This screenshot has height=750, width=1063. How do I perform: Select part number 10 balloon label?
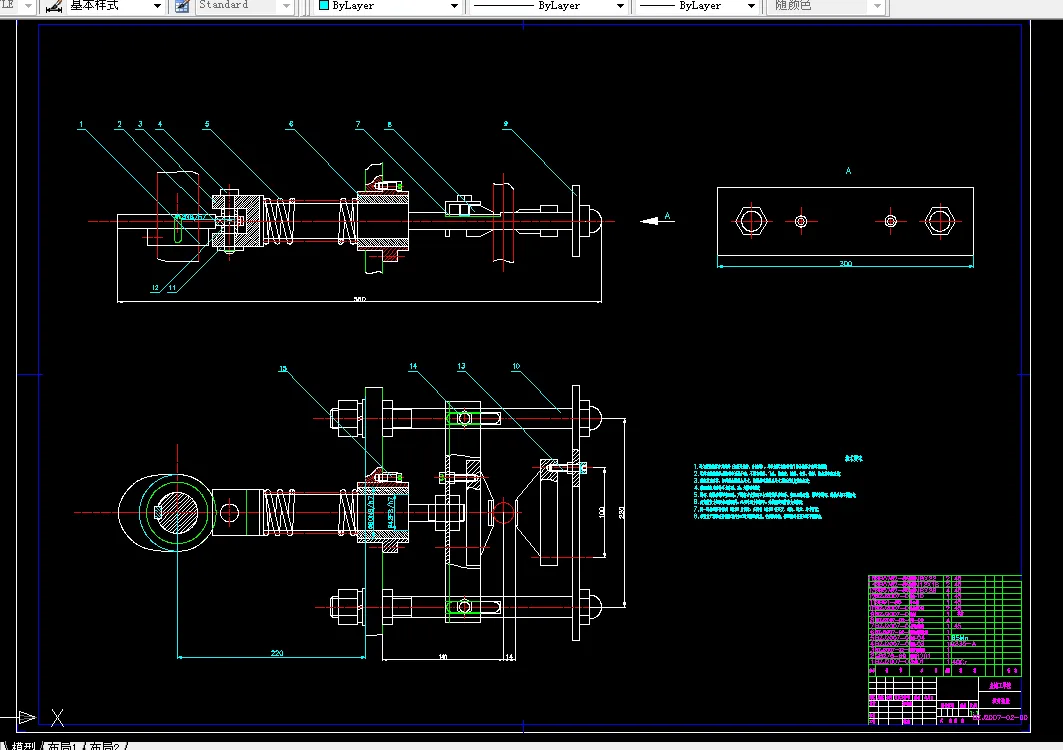[516, 366]
